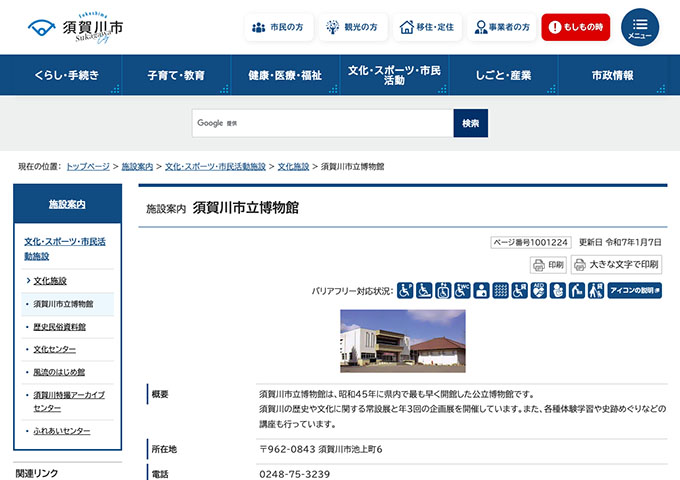Open 文化センター in the sidebar
The image size is (680, 480).
(x=55, y=349)
